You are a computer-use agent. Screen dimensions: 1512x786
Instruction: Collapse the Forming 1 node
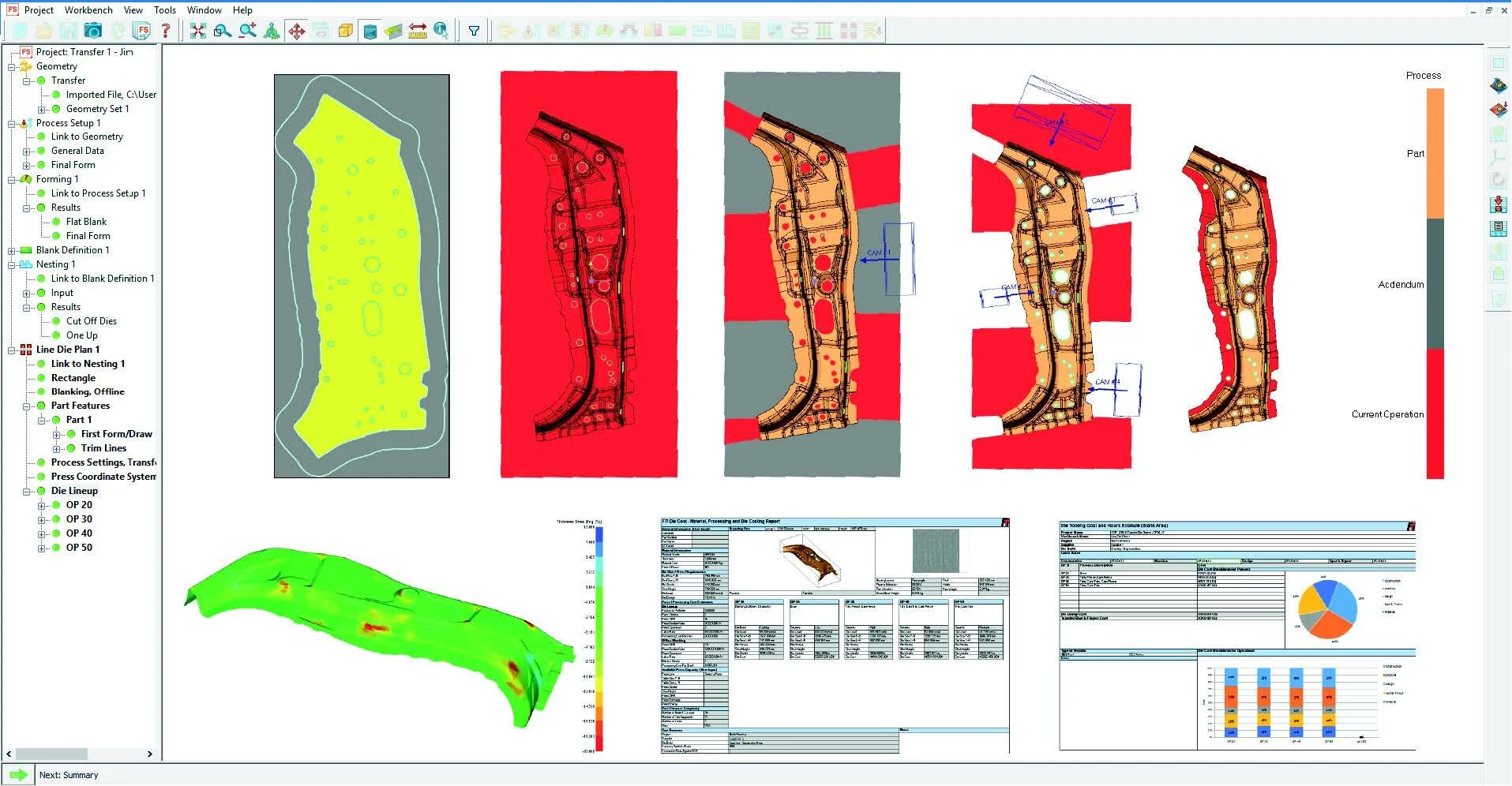(12, 180)
